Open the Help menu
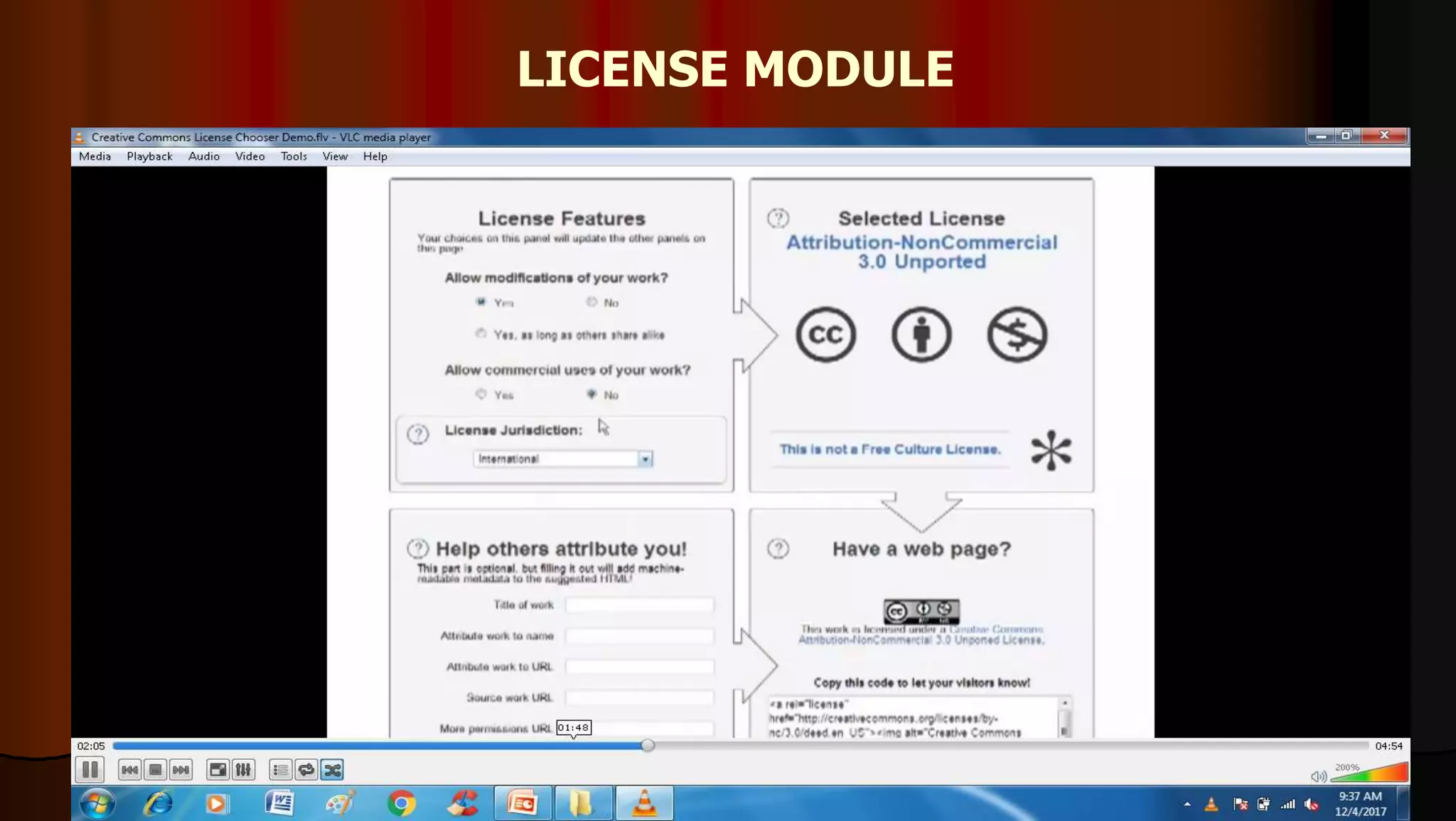Image resolution: width=1456 pixels, height=821 pixels. [x=375, y=156]
